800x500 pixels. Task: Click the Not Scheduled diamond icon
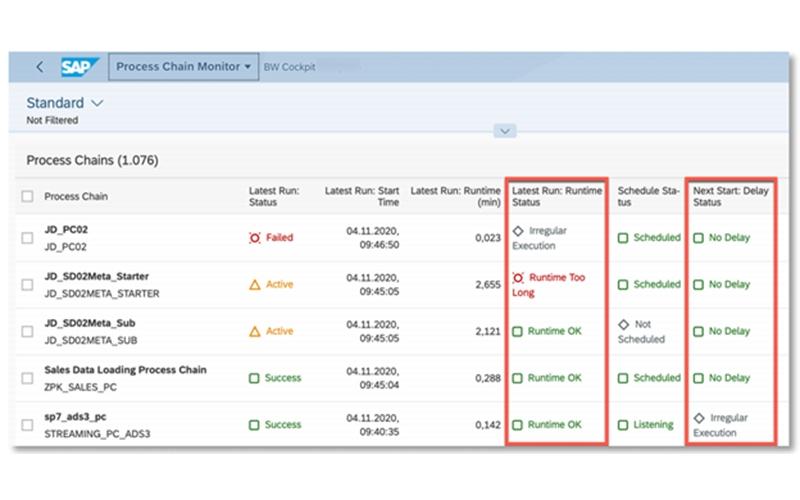623,324
